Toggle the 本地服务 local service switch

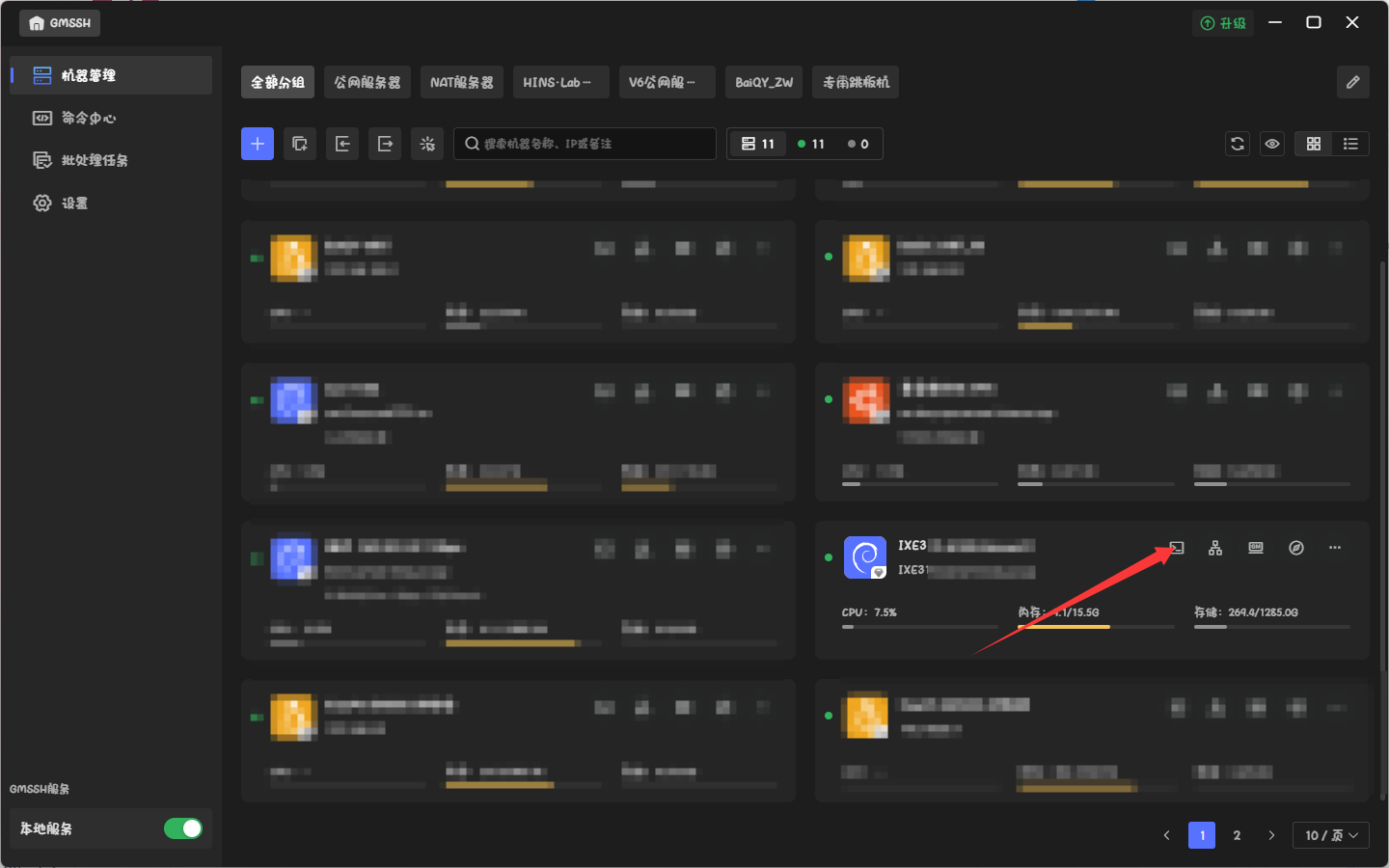point(183,828)
